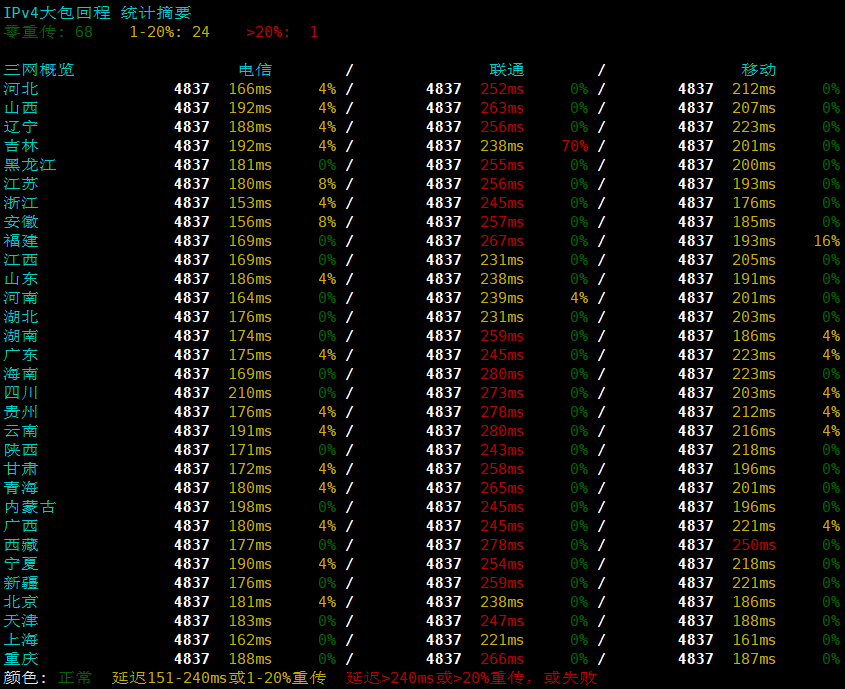Viewport: 845px width, 689px height.
Task: Click 153ms value in 浙江 row
Action: click(250, 203)
